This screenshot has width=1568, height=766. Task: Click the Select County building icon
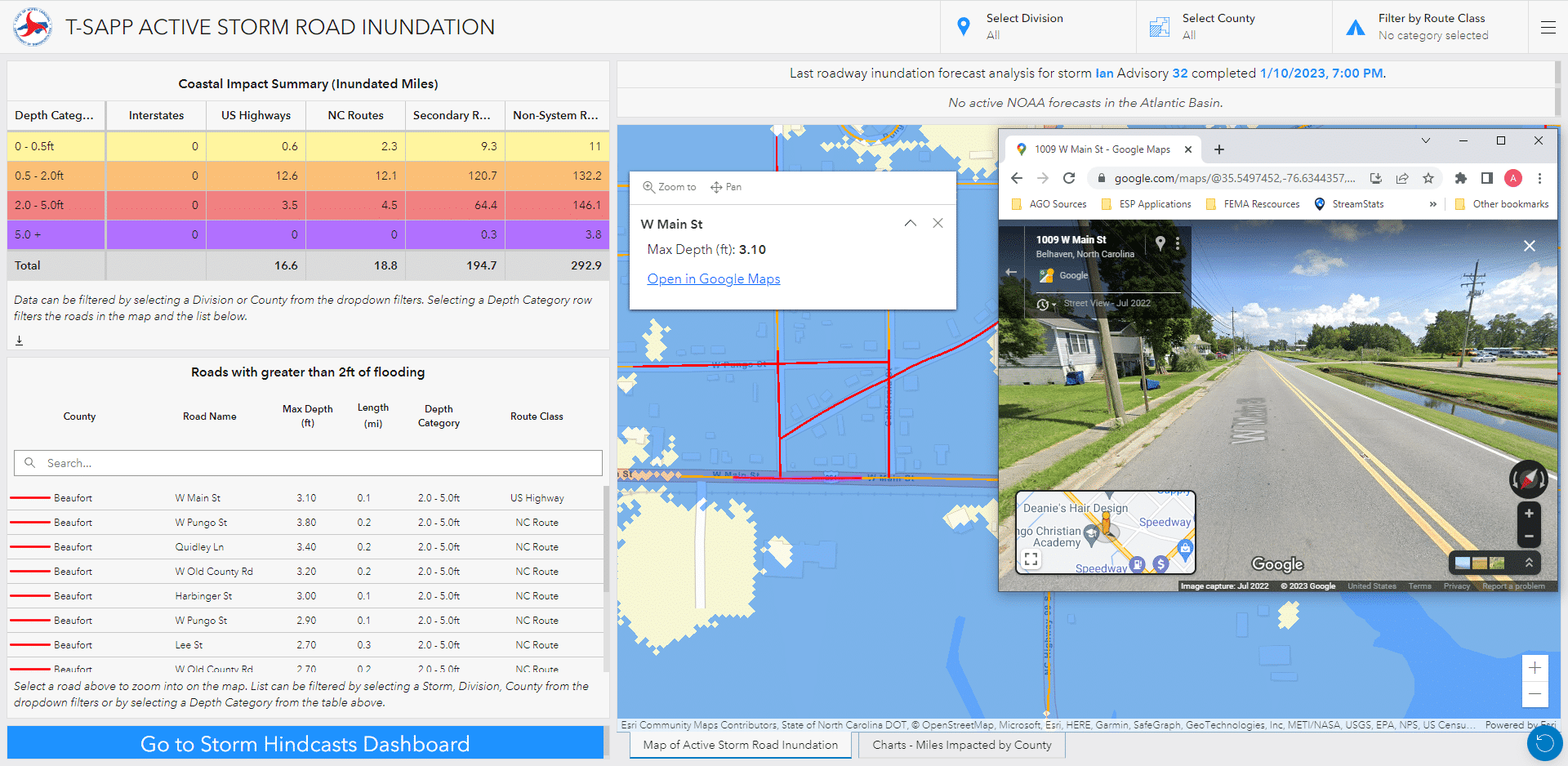click(1161, 25)
